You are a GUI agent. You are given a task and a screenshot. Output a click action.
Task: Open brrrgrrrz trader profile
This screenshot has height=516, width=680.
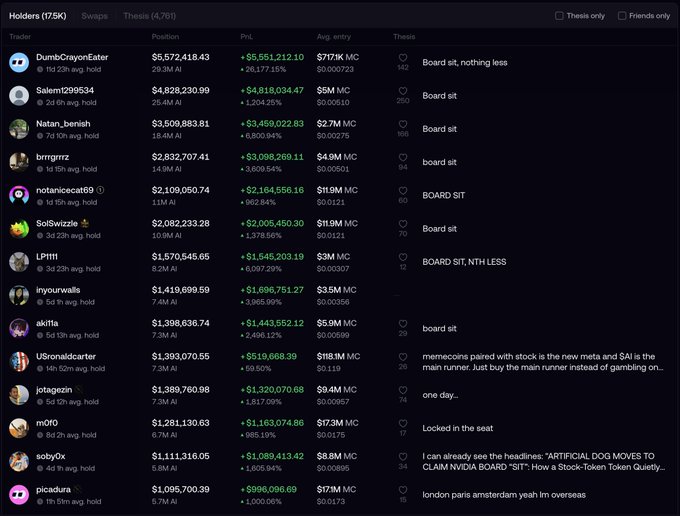[x=52, y=157]
